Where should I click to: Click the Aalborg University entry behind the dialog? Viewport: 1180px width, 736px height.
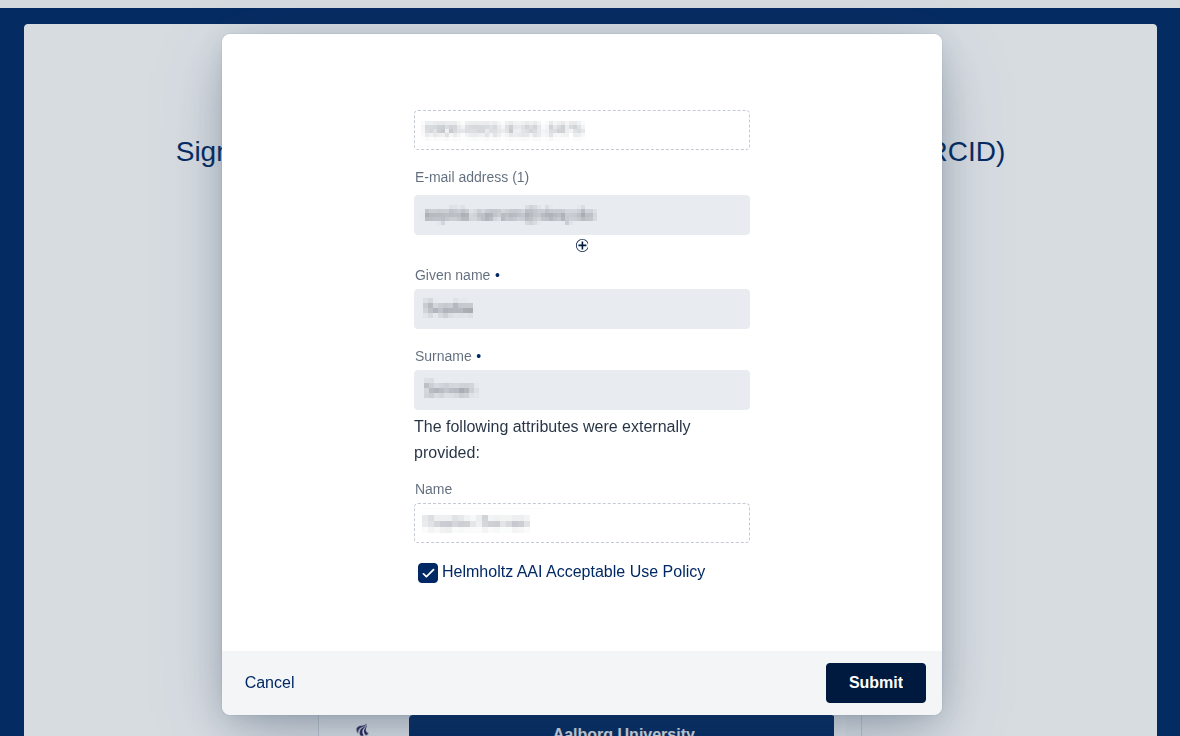click(622, 731)
